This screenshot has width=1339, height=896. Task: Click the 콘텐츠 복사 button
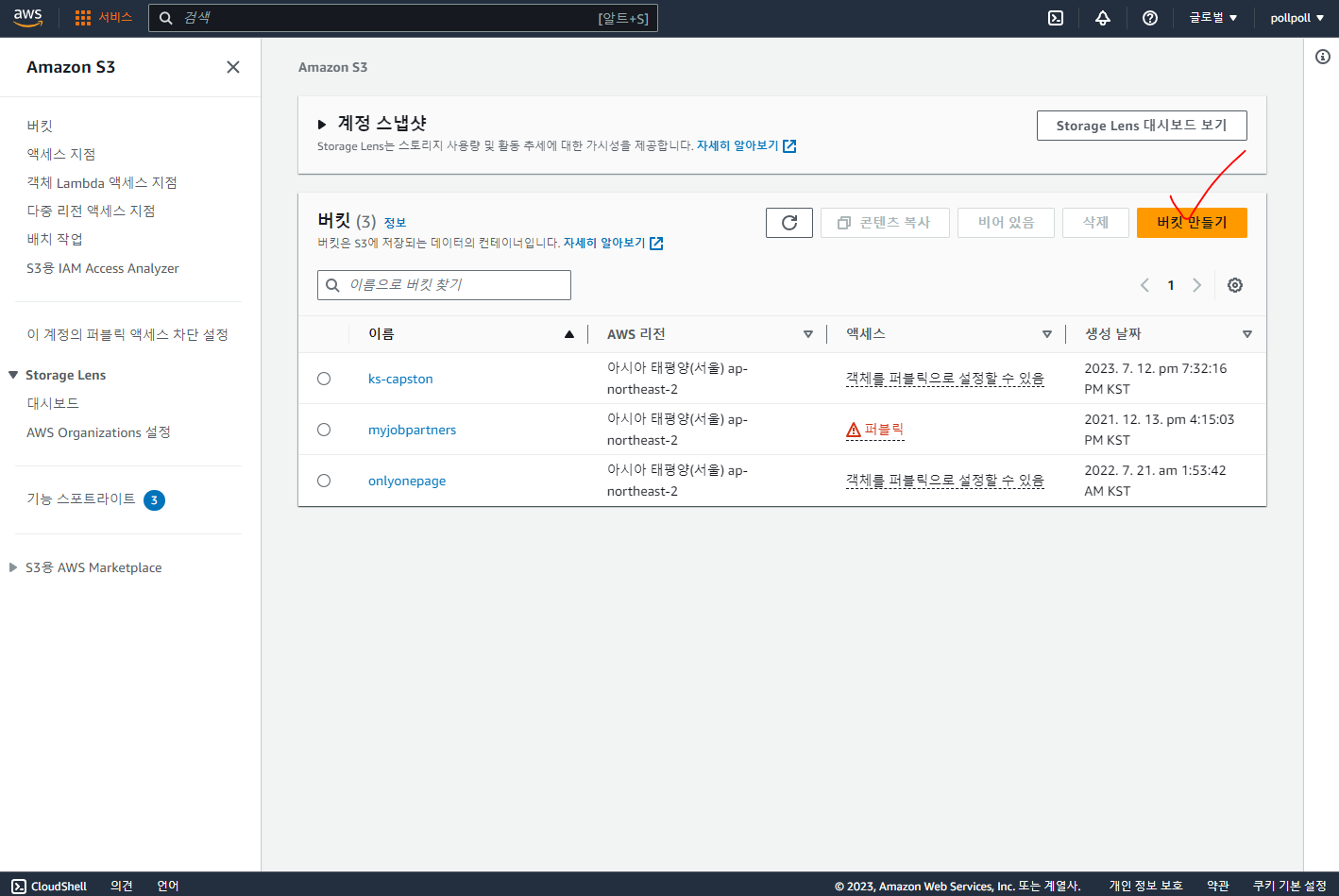click(885, 223)
